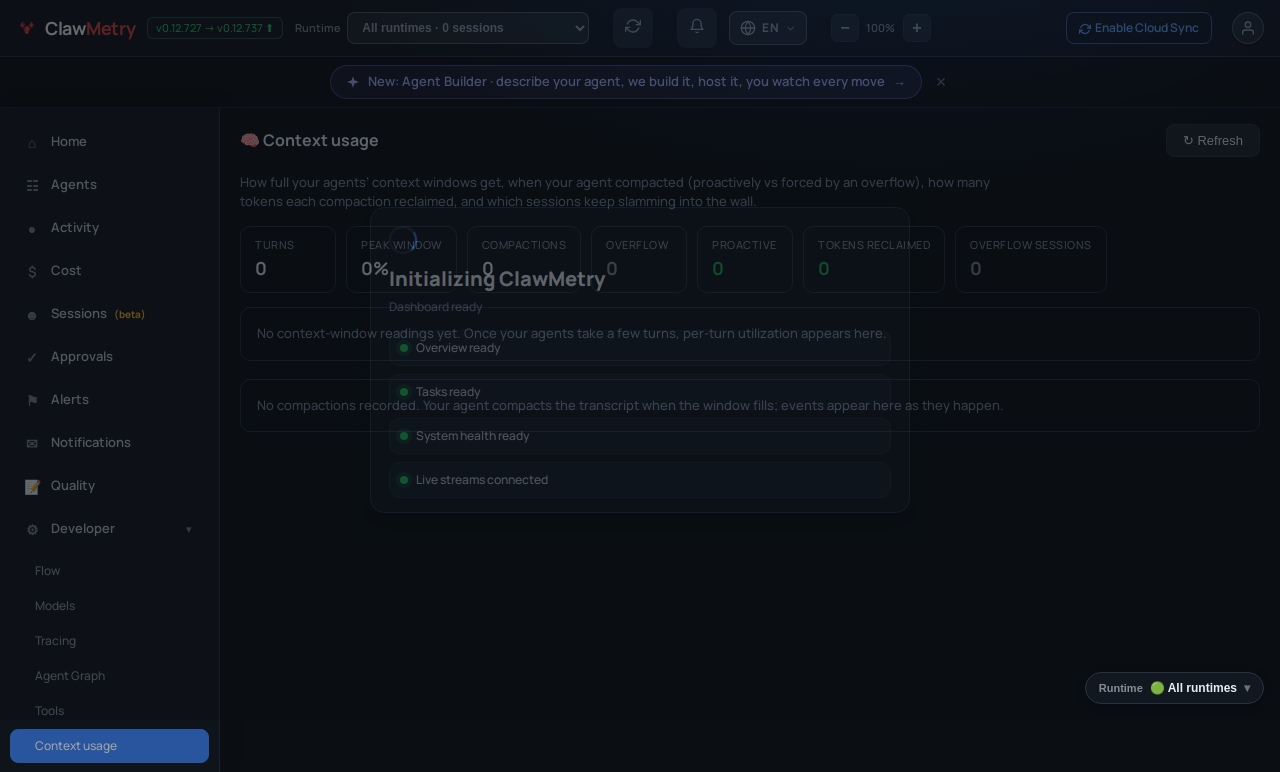Open Approvals in sidebar

tap(110, 357)
